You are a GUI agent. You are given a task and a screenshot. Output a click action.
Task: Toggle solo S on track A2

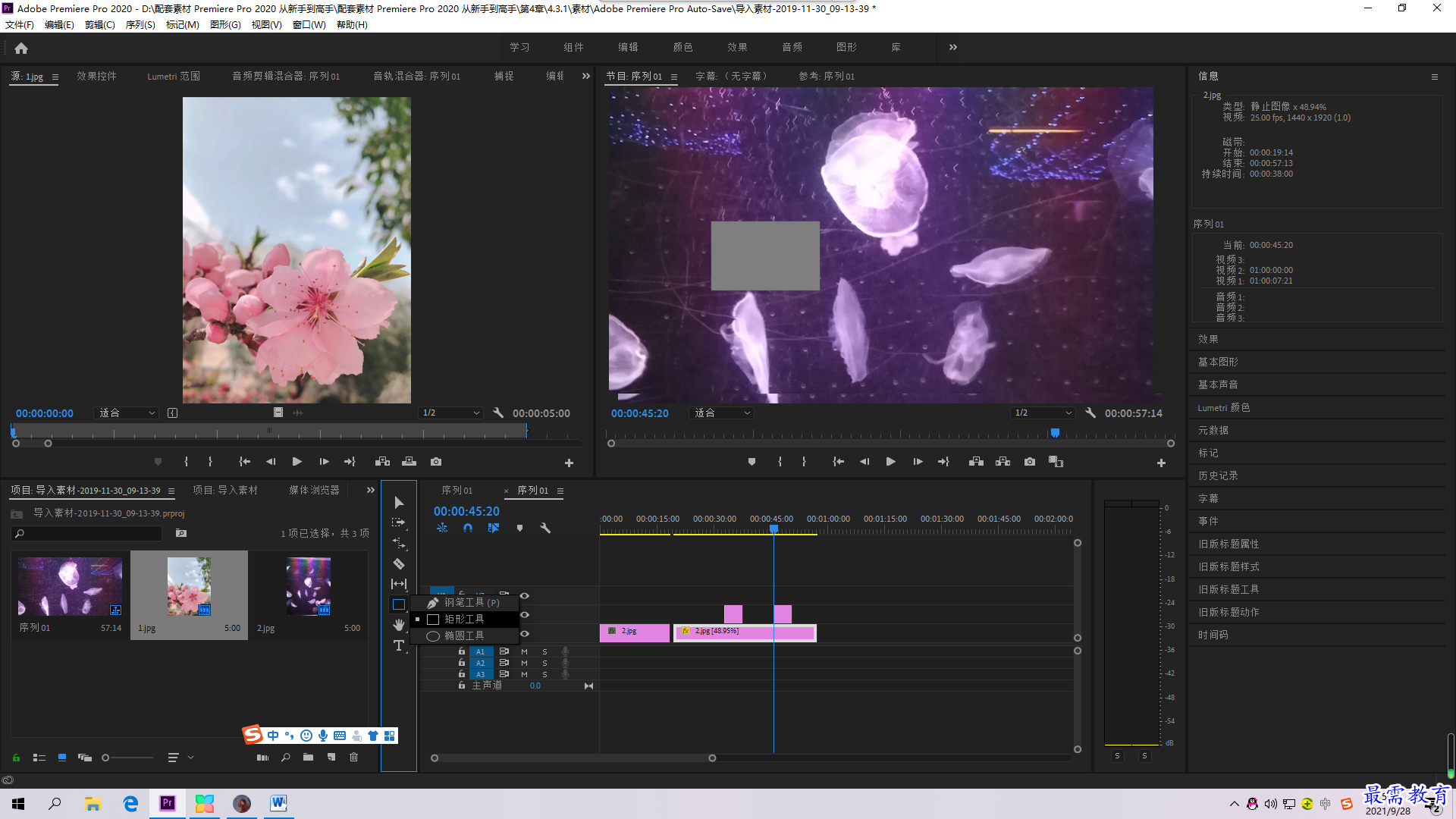tap(544, 663)
